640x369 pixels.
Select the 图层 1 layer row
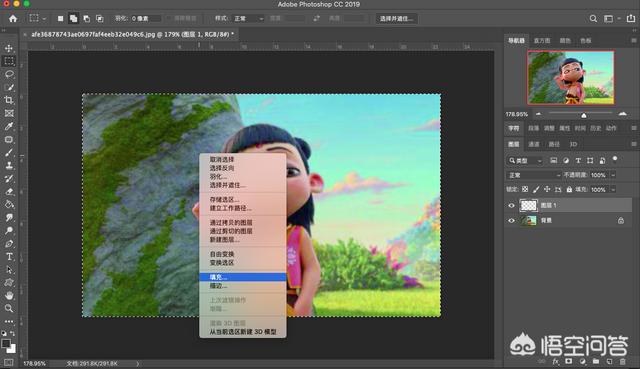coord(568,205)
